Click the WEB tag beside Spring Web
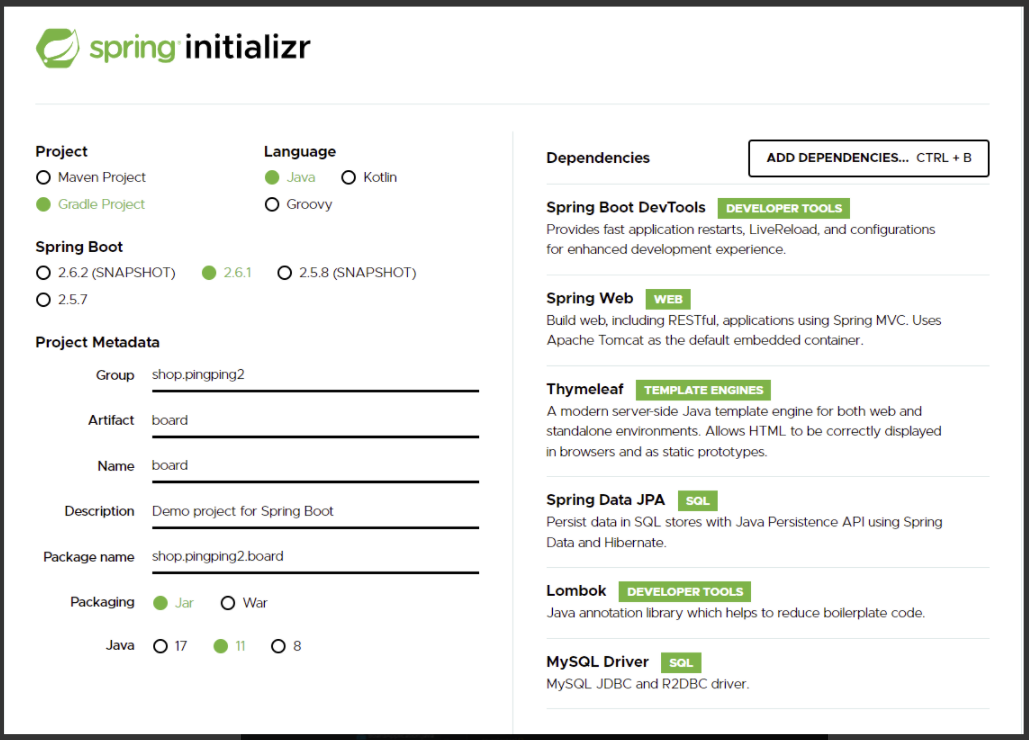Screen dimensions: 1029x740 668,299
